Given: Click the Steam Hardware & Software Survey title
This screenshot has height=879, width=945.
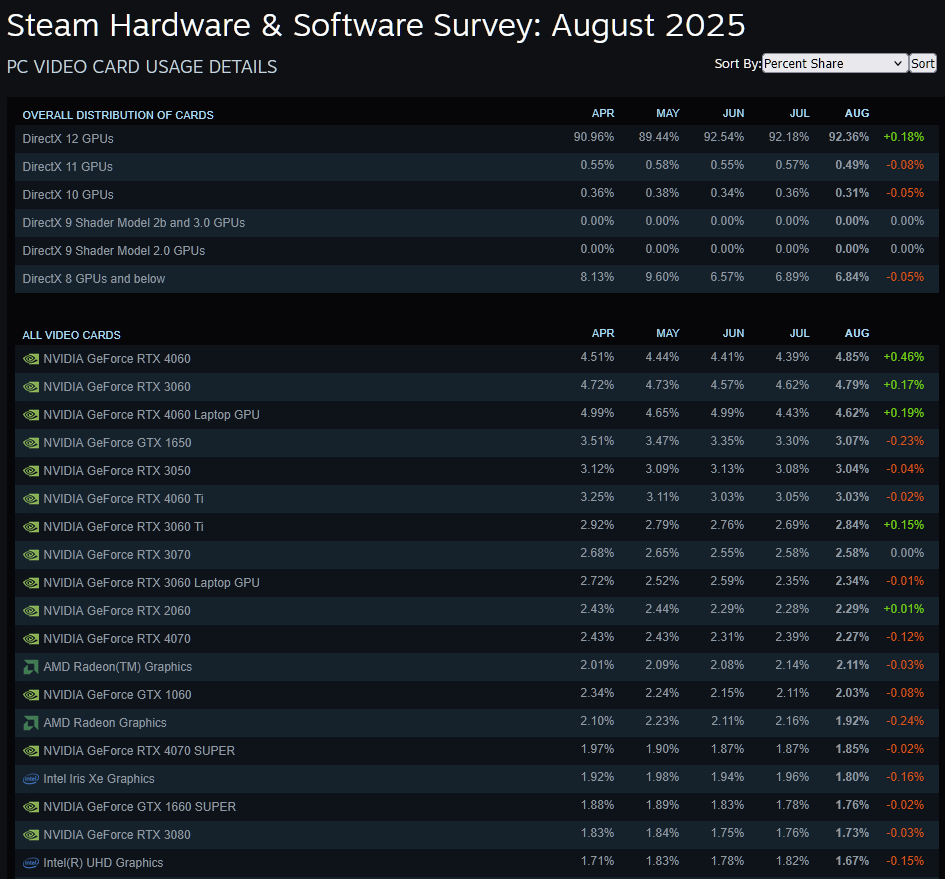Looking at the screenshot, I should pyautogui.click(x=376, y=25).
